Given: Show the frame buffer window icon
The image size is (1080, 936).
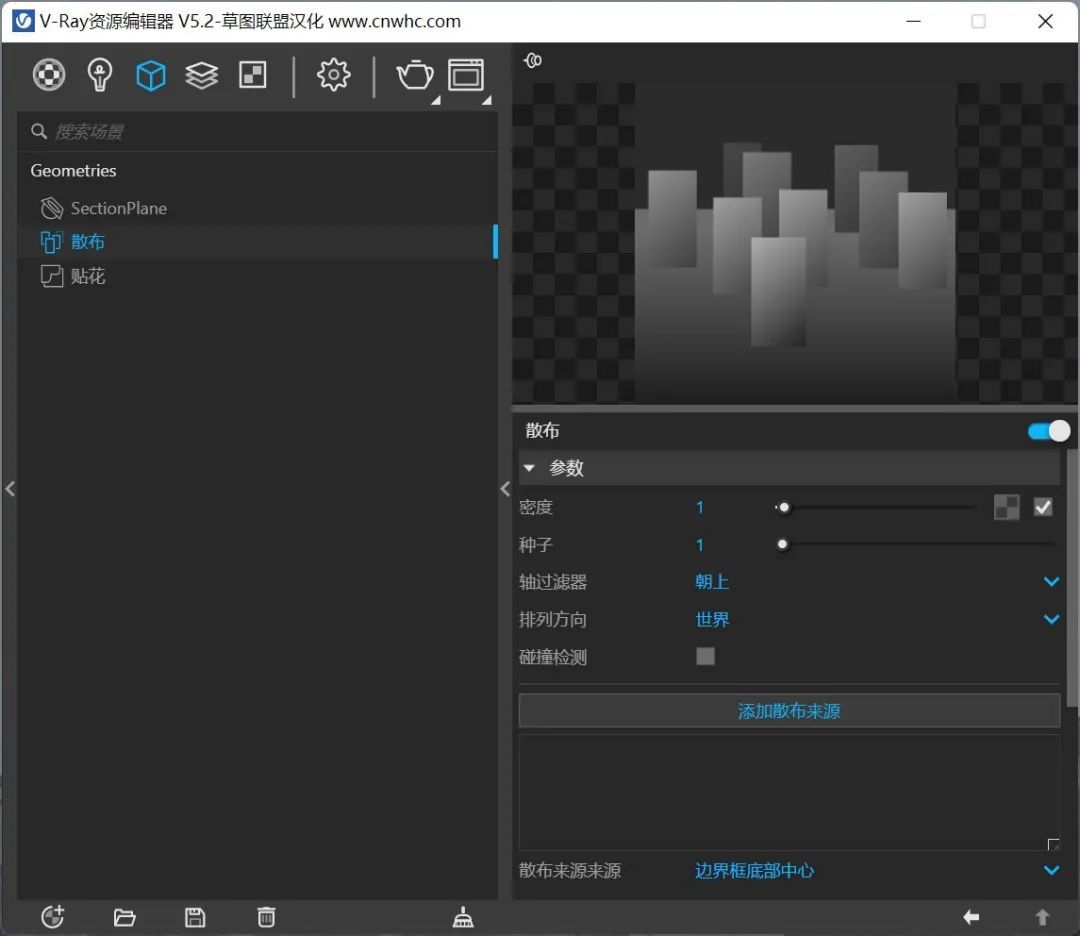Looking at the screenshot, I should coord(466,75).
